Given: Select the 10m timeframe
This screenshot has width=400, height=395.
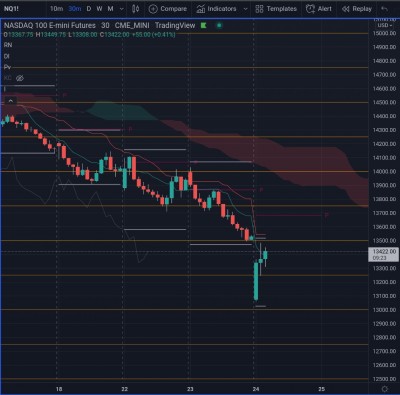Looking at the screenshot, I should (x=56, y=9).
